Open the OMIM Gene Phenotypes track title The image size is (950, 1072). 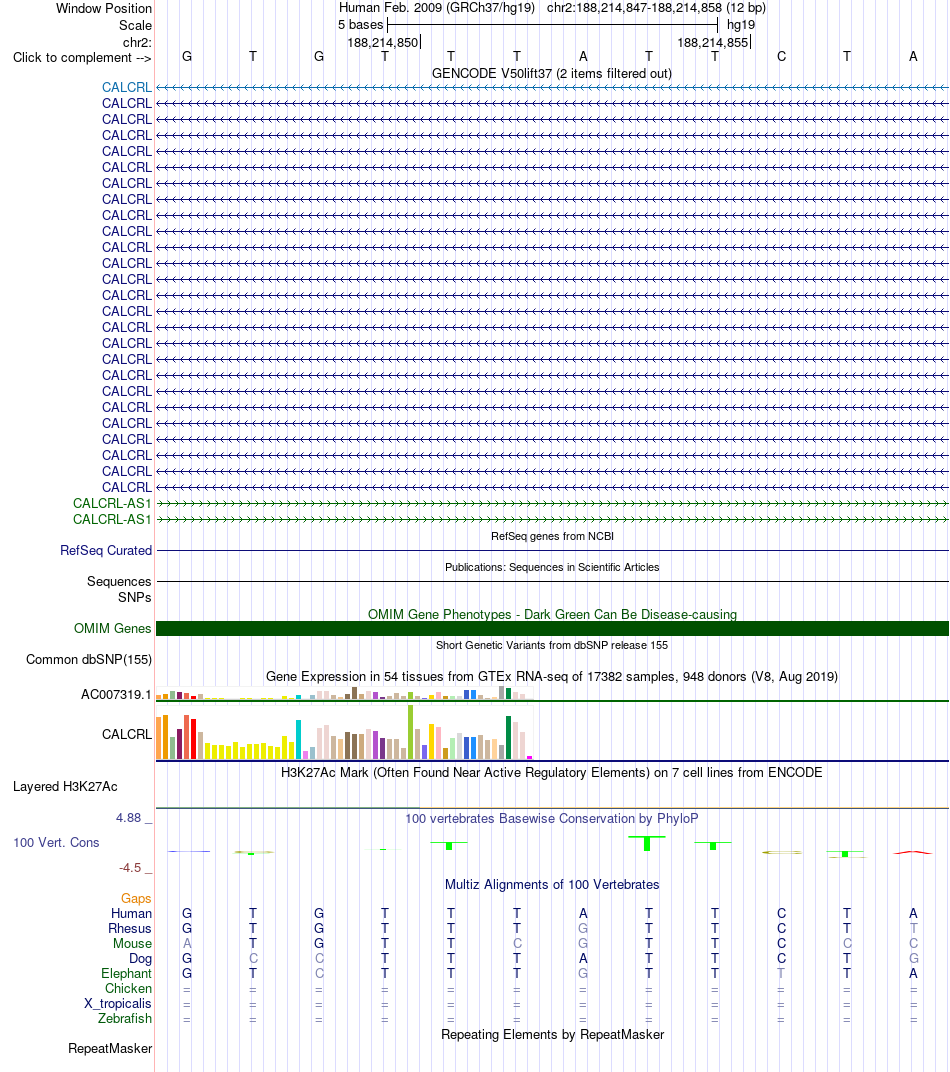click(552, 614)
